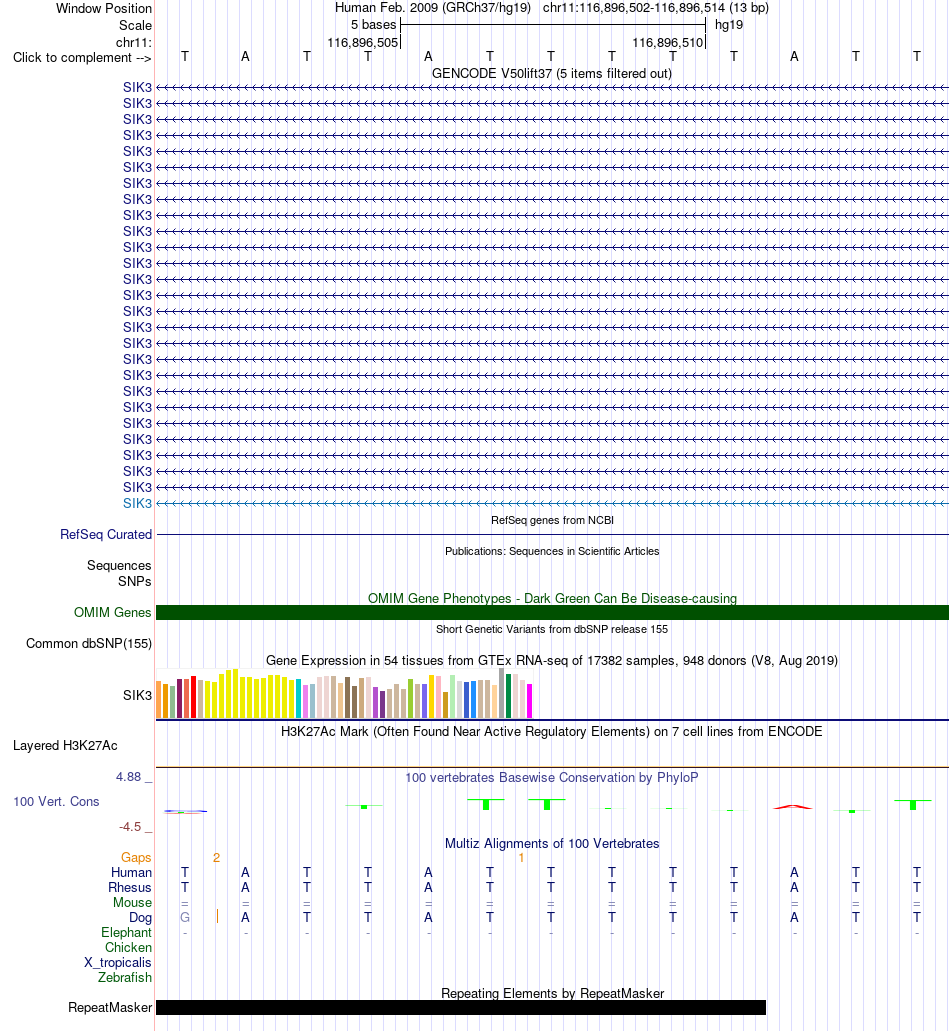Click the orange gap count '1'

pyautogui.click(x=521, y=857)
